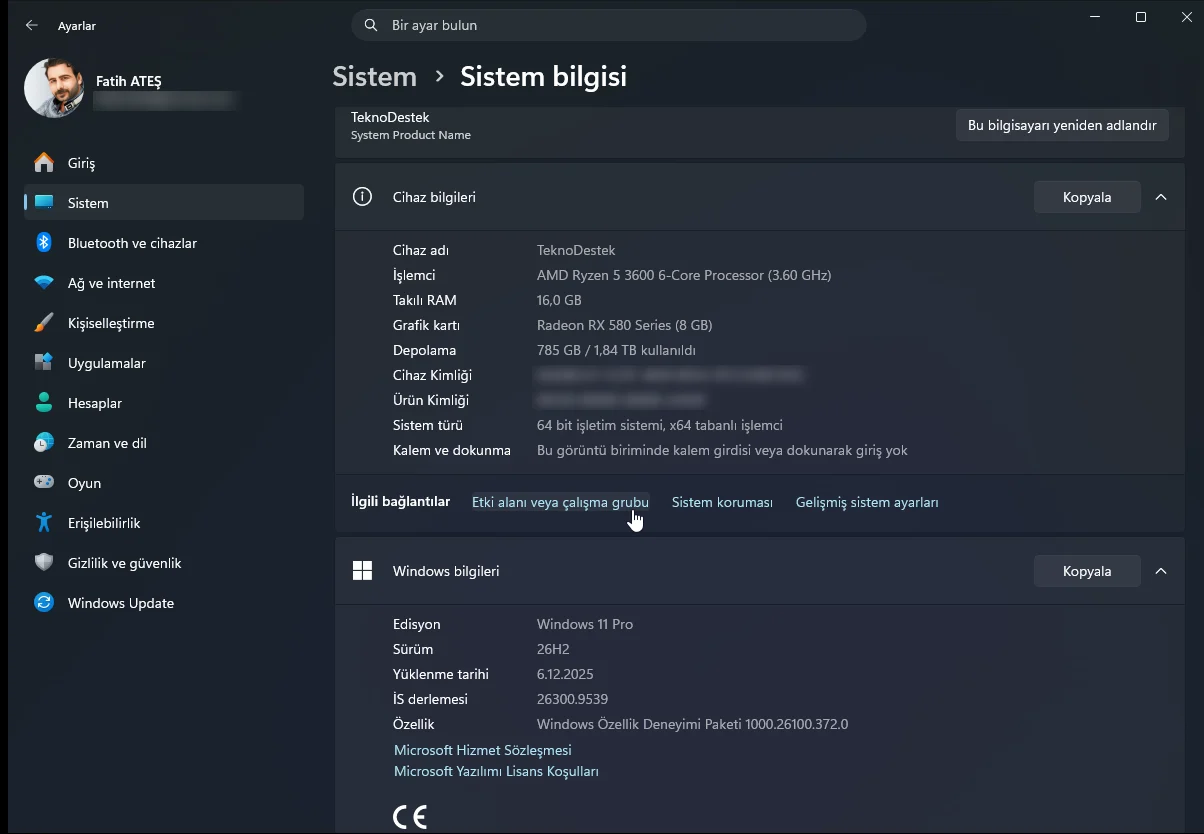Click the Windows Özellik Deneyimi Paketi value
1204x834 pixels.
pos(692,724)
